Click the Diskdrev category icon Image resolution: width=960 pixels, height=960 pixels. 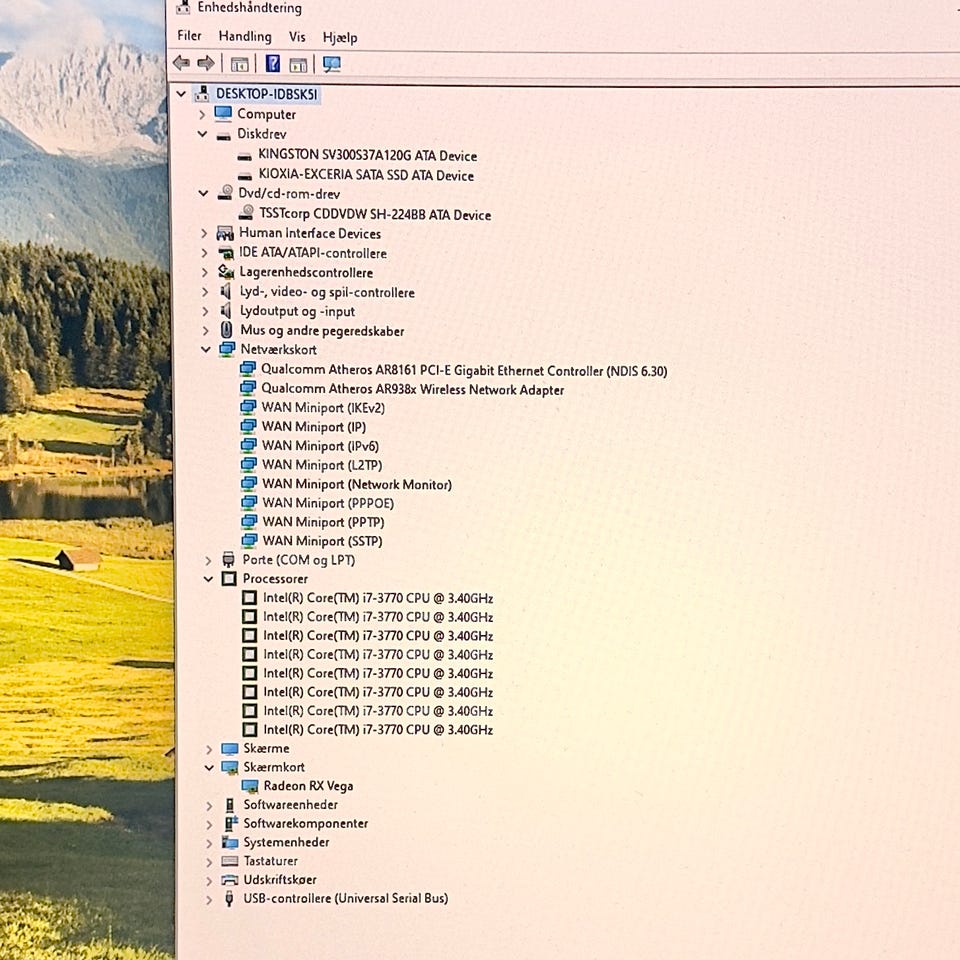click(x=223, y=135)
